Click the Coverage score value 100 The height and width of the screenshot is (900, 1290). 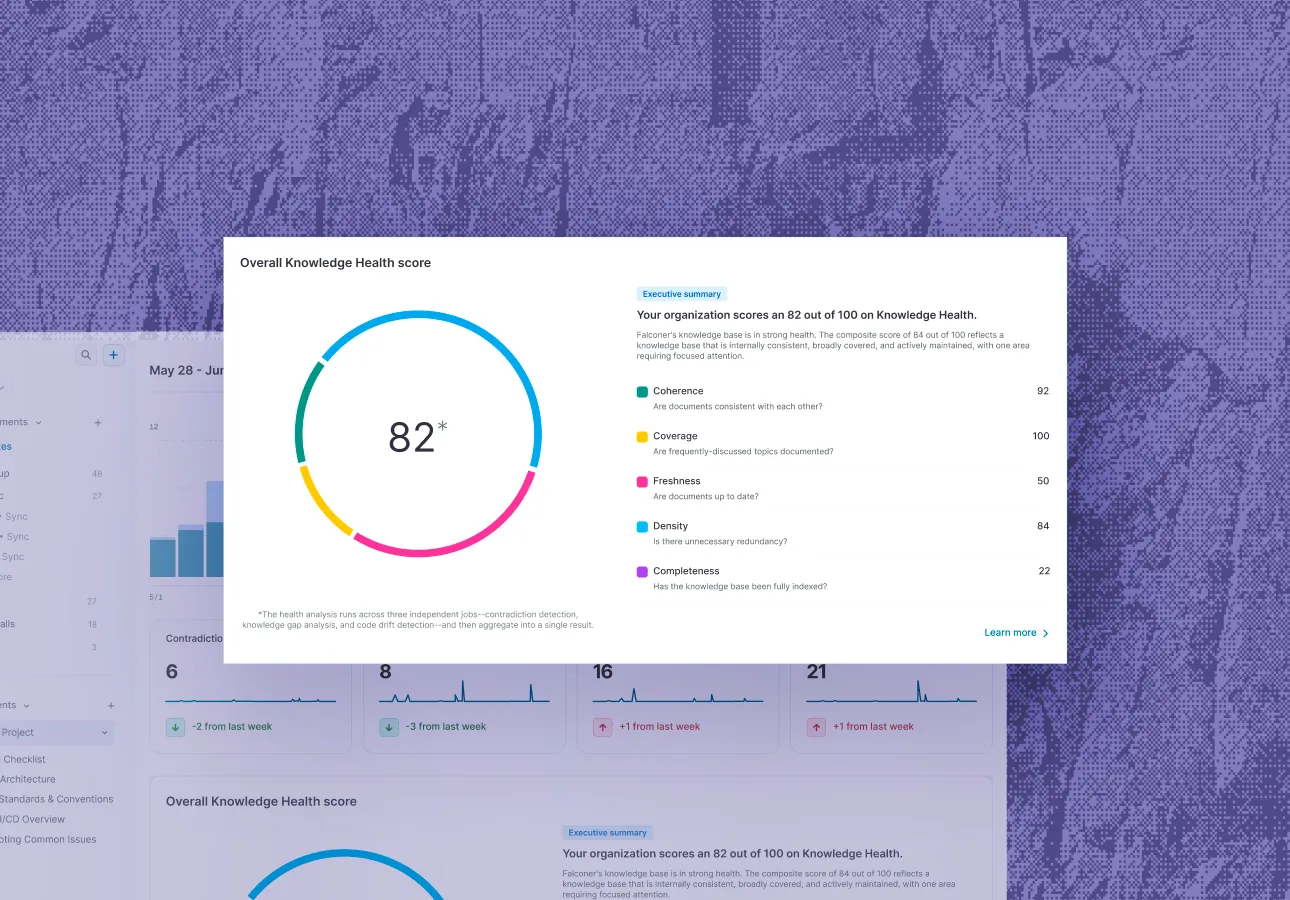tap(1041, 436)
